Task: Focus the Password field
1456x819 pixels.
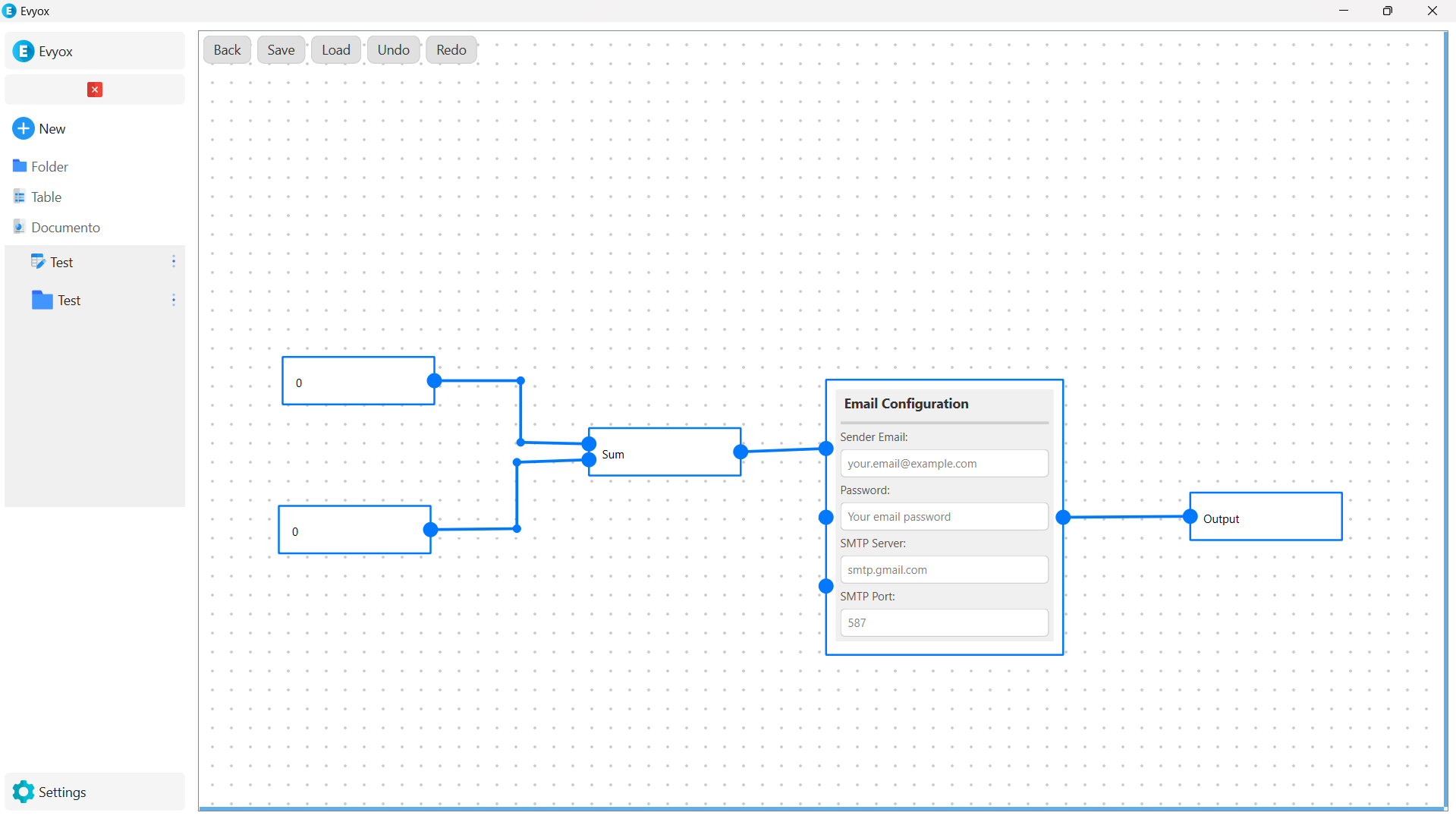Action: [944, 516]
